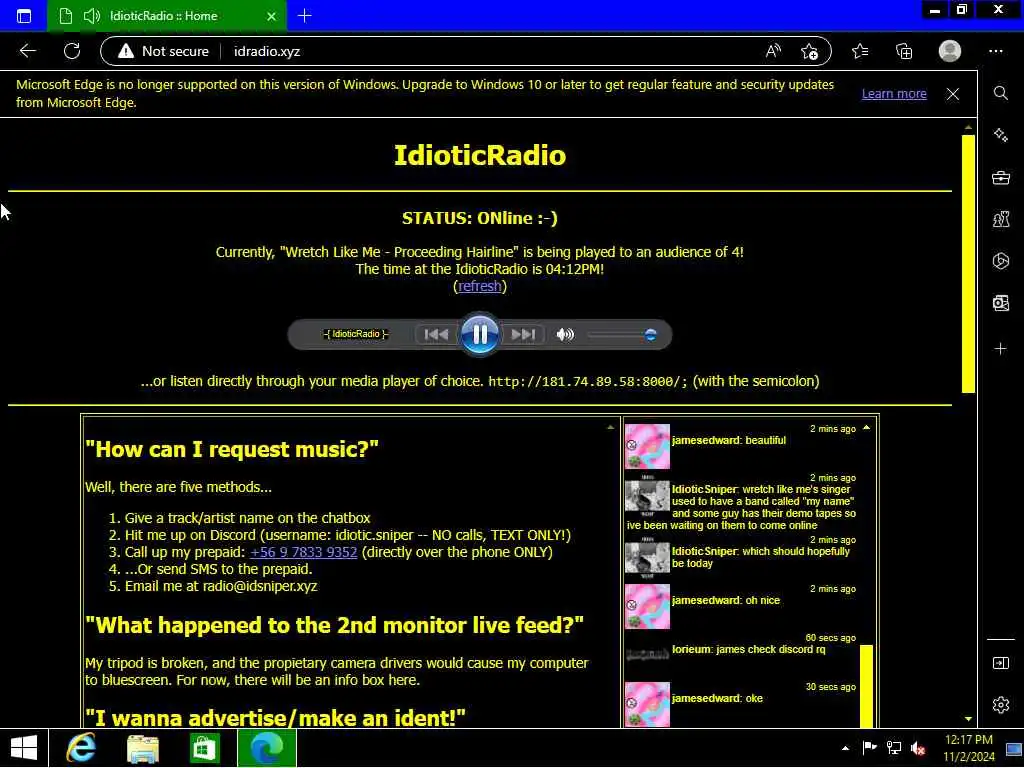Launch Internet Explorer from taskbar
Viewport: 1024px width, 768px height.
(81, 748)
